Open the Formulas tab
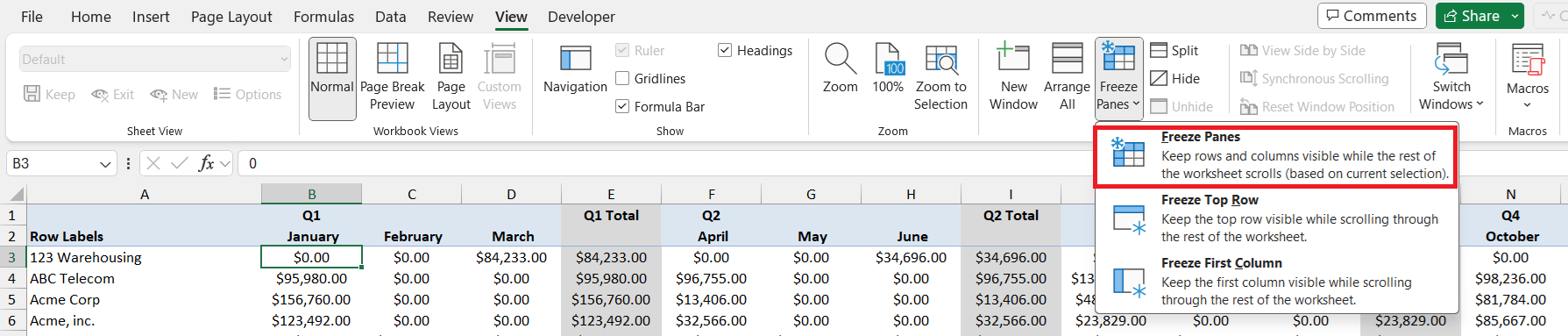The height and width of the screenshot is (336, 1568). click(x=323, y=17)
